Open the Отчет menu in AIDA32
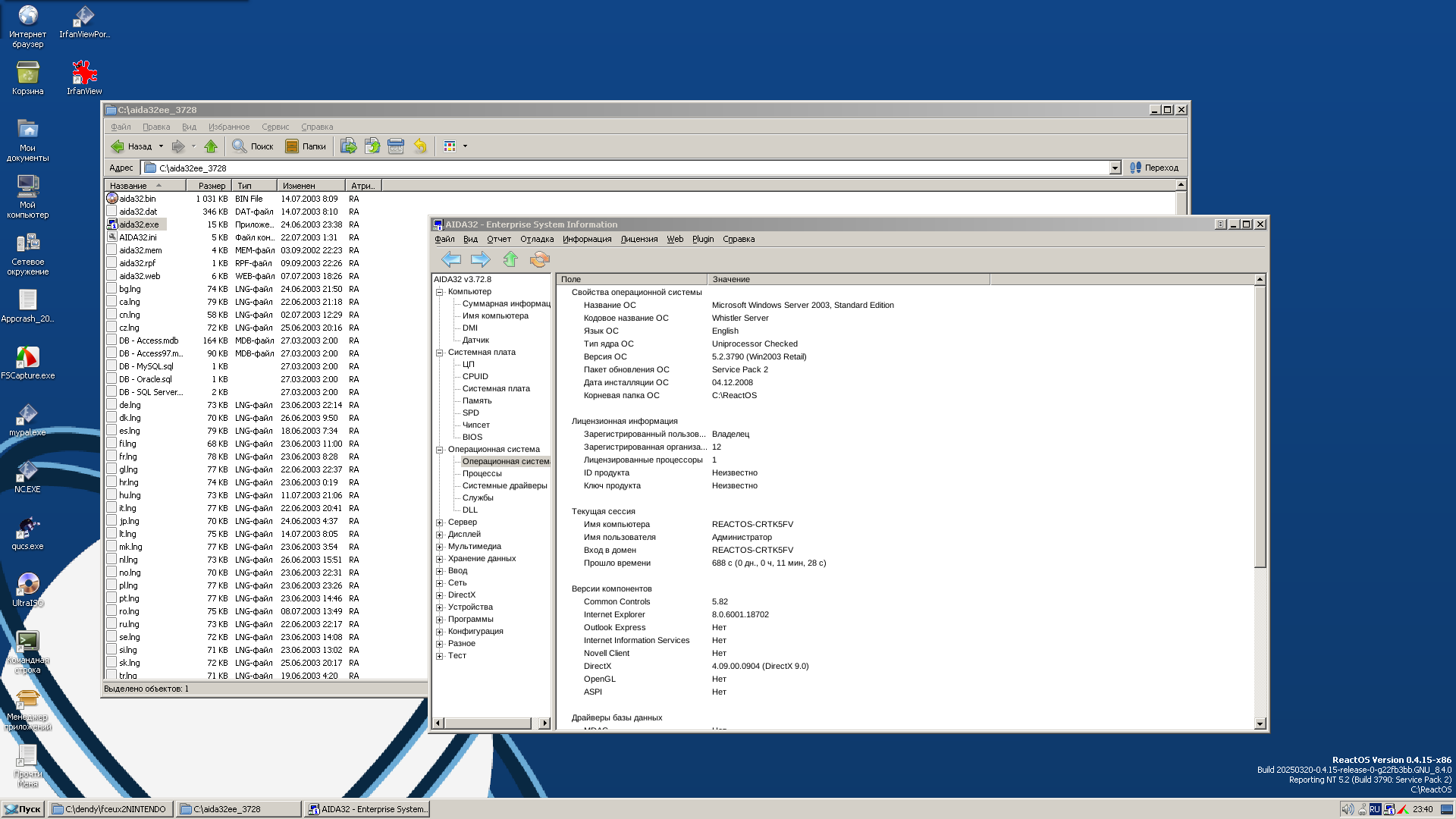Viewport: 1456px width, 819px height. click(498, 240)
